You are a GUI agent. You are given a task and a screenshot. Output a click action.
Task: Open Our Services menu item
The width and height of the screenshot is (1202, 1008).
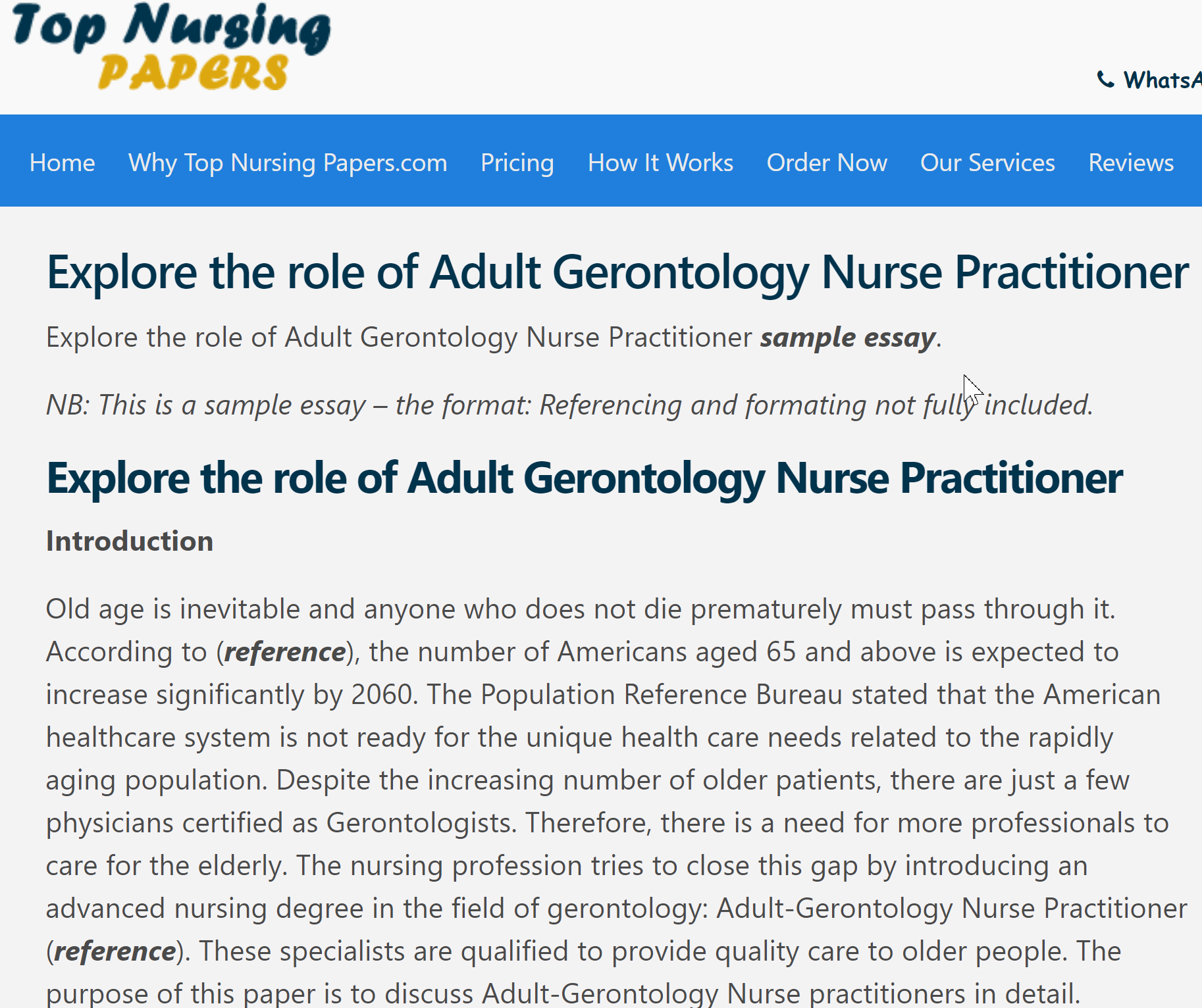click(987, 163)
